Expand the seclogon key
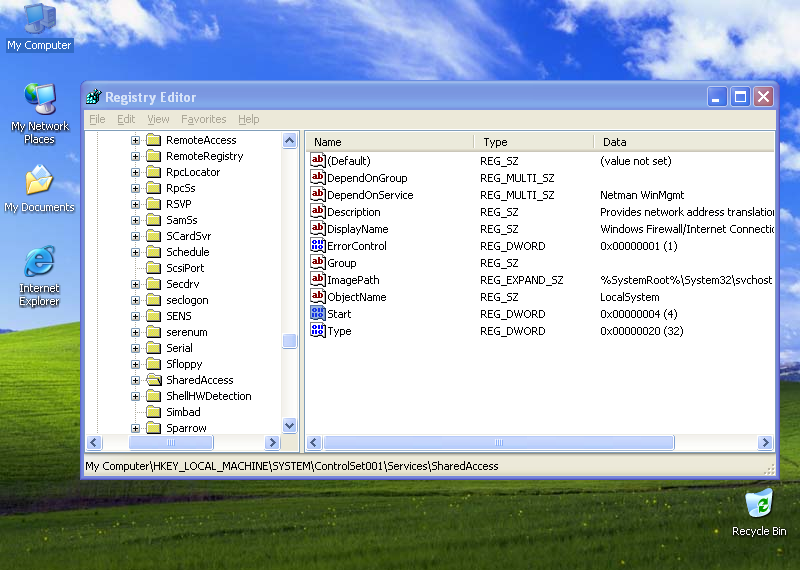This screenshot has height=570, width=800. pyautogui.click(x=135, y=300)
